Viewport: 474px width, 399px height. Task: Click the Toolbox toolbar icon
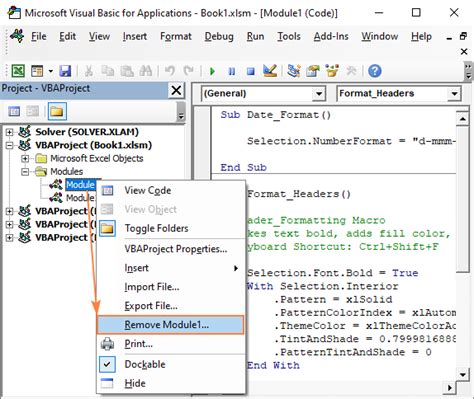351,71
